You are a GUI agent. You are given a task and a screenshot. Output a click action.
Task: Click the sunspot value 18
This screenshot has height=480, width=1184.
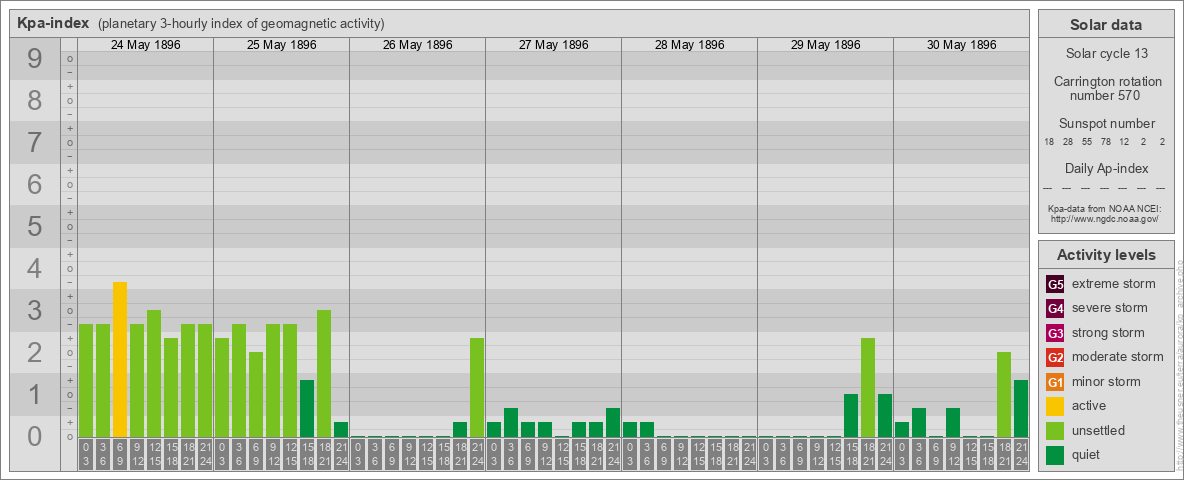[x=1049, y=142]
